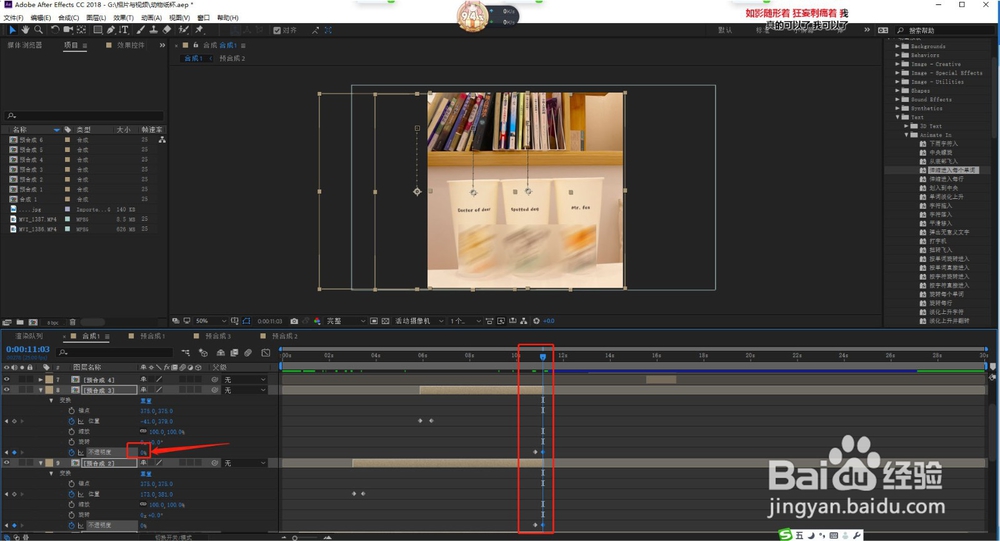This screenshot has height=541, width=1000.
Task: Select the Rotation tool
Action: point(55,30)
